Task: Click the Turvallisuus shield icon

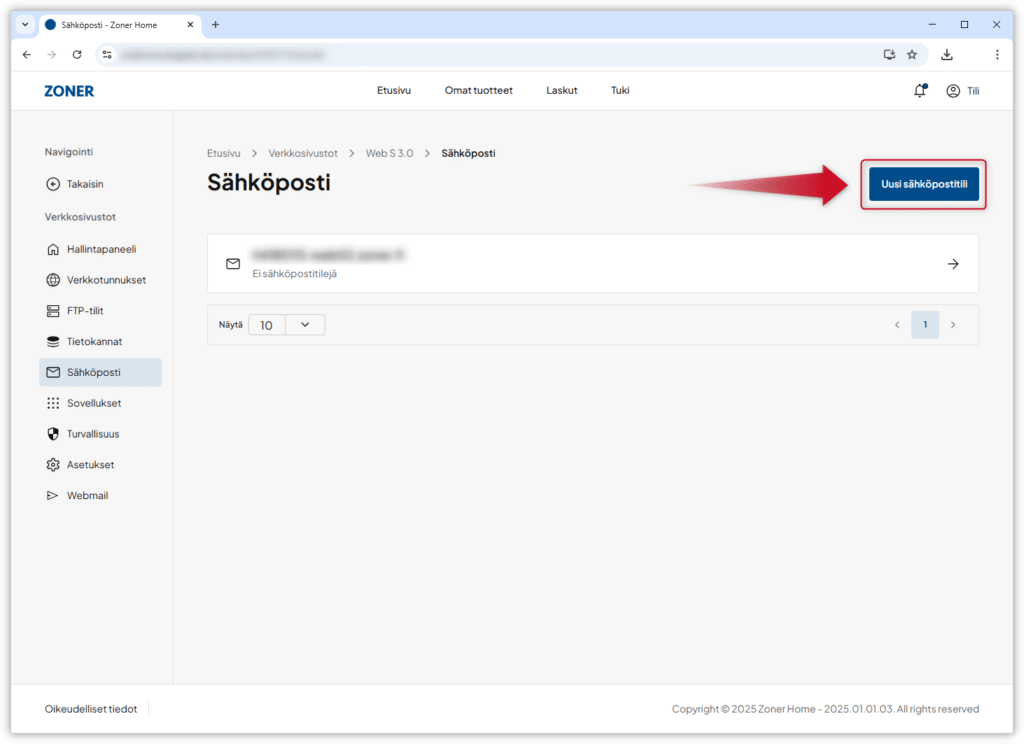Action: pyautogui.click(x=53, y=434)
